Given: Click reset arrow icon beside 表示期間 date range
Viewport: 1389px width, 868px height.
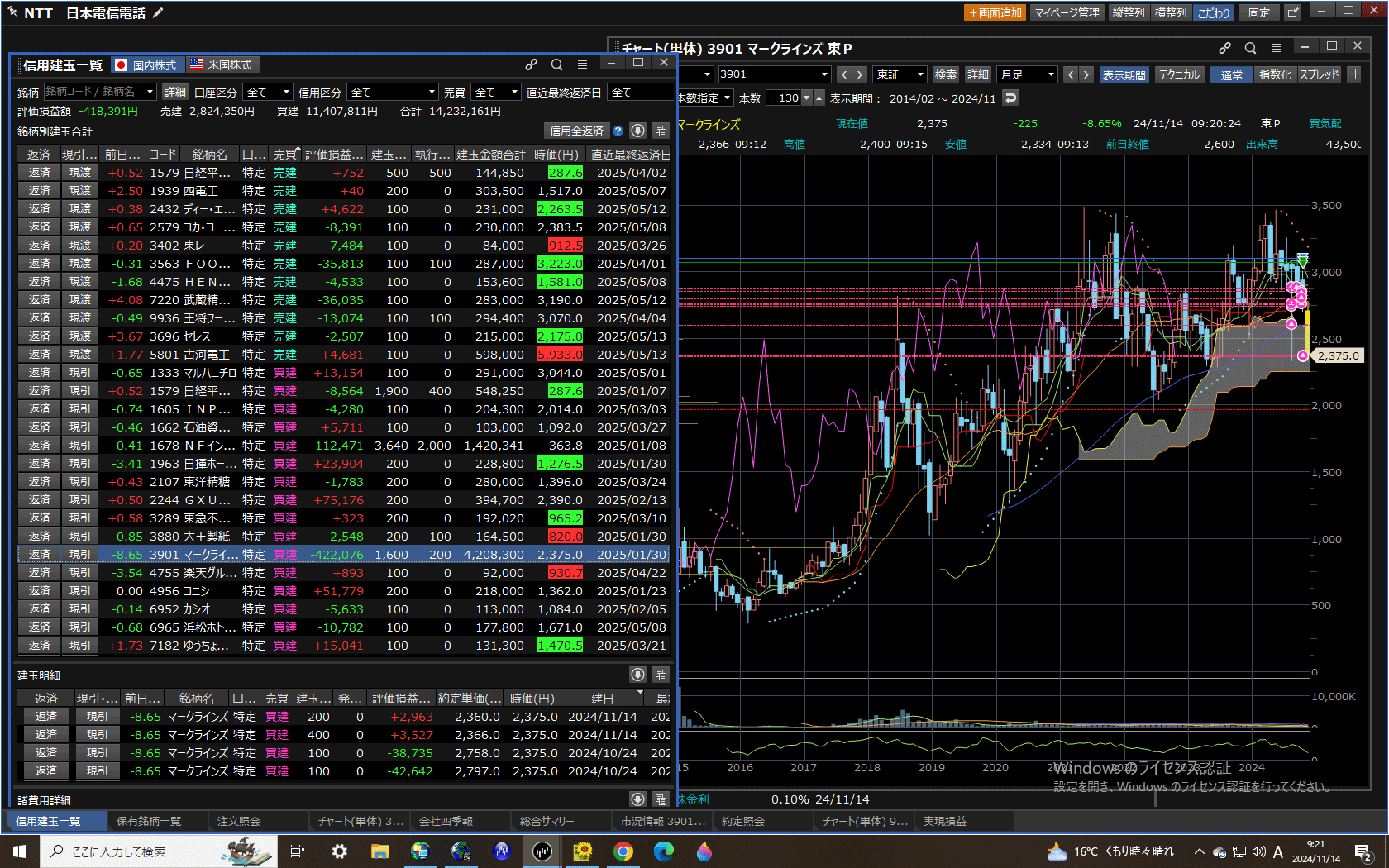Looking at the screenshot, I should click(x=1010, y=98).
